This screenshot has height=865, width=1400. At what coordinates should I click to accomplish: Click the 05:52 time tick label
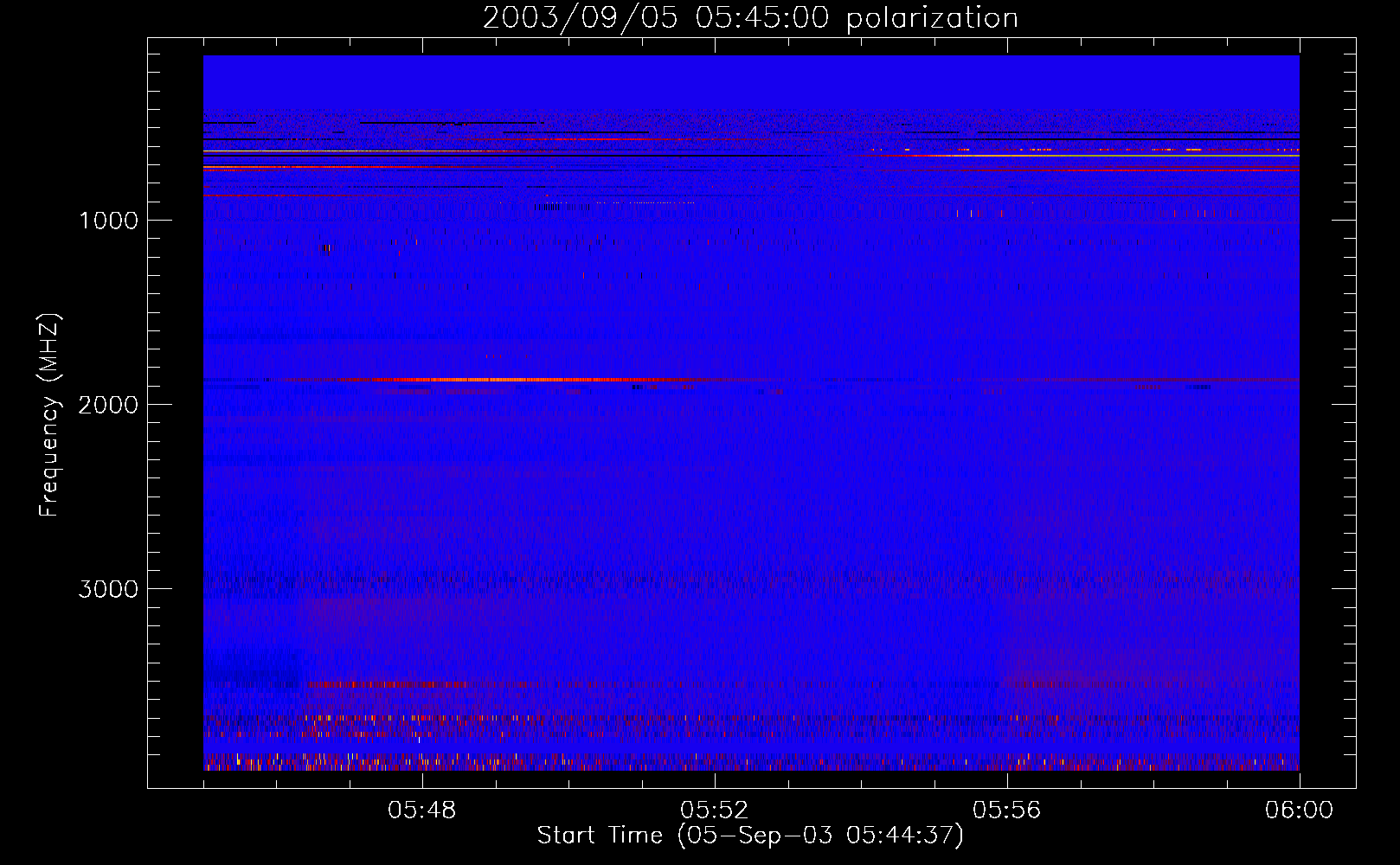coord(715,811)
